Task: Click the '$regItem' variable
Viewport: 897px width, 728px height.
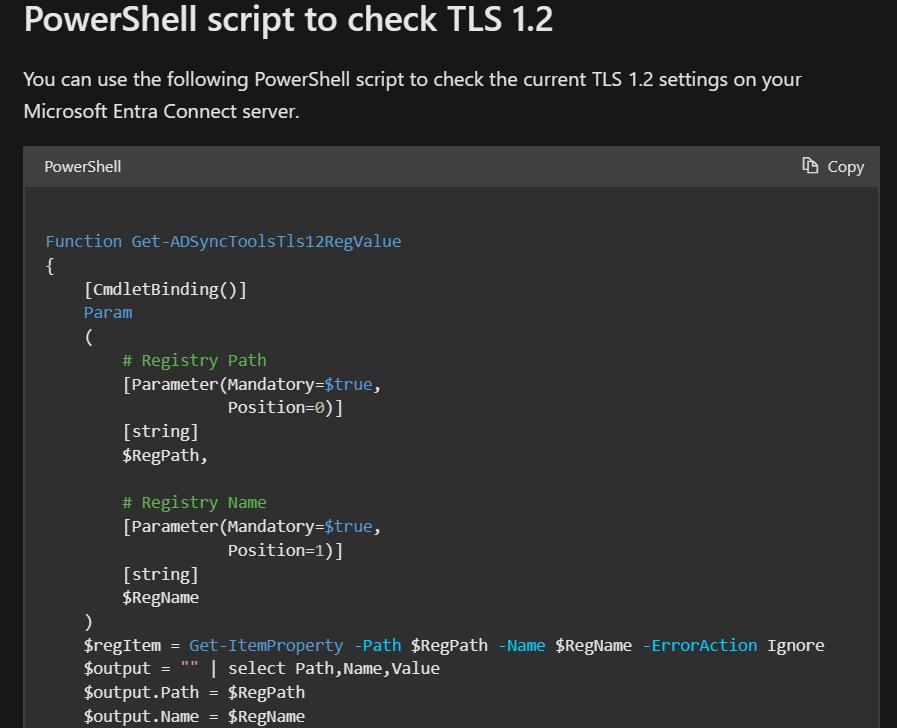Action: pos(122,646)
